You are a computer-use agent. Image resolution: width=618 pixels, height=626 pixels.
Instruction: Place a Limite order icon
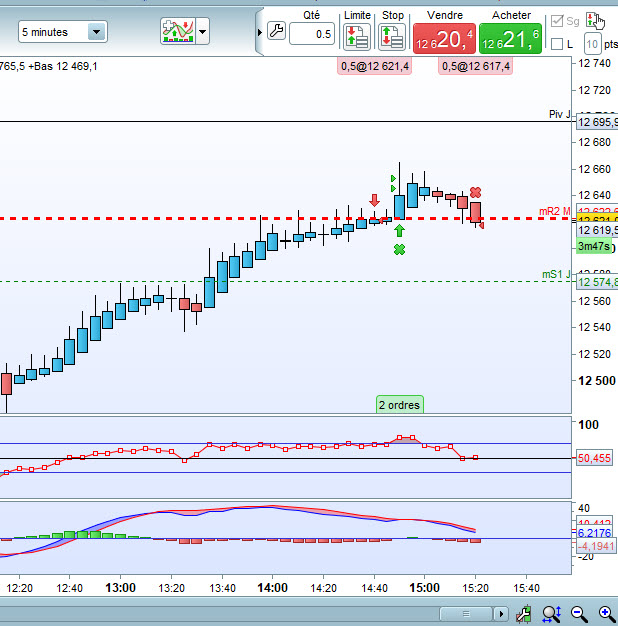coord(357,37)
